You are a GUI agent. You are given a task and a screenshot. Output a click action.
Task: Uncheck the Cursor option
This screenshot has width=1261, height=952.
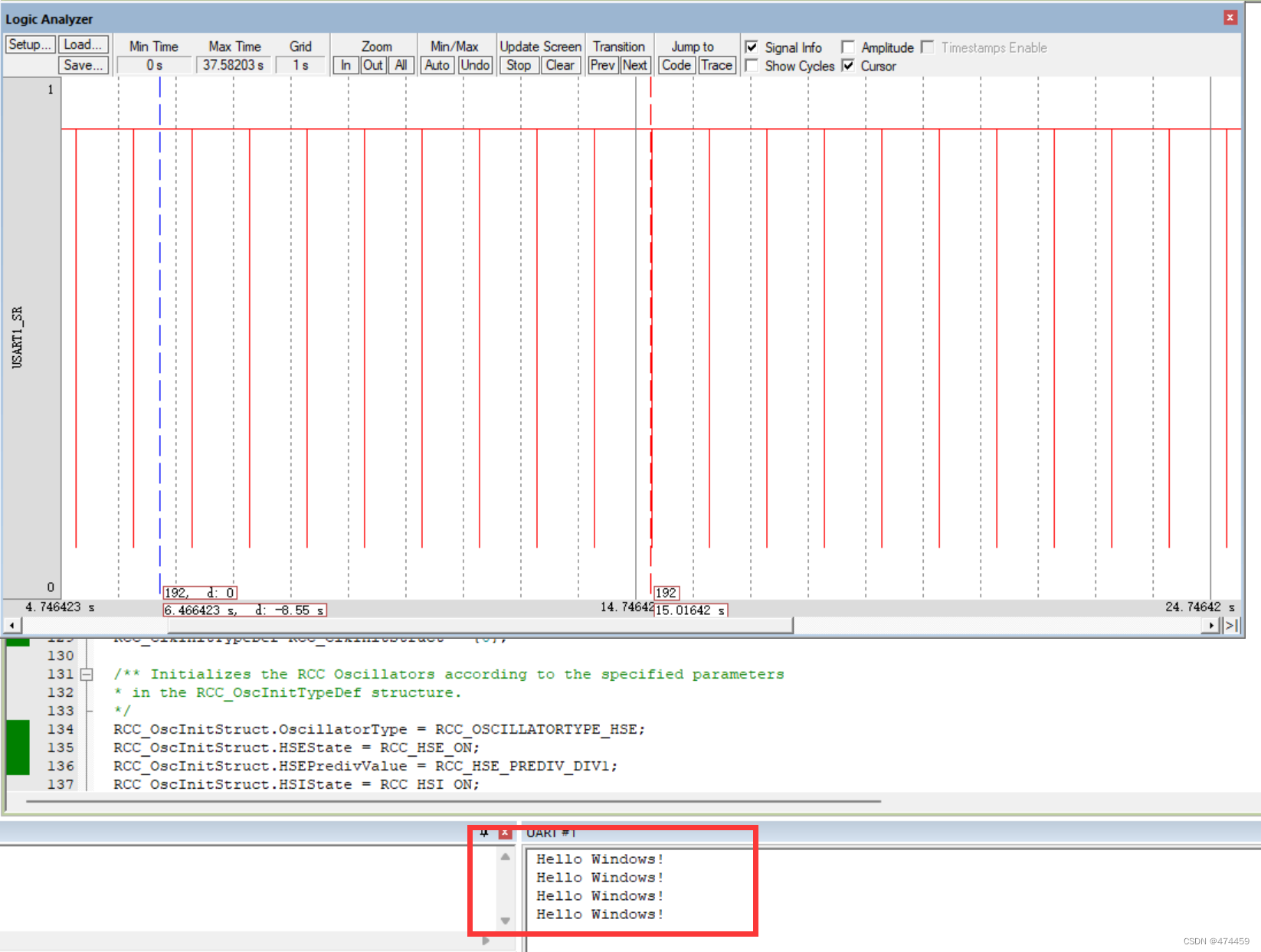(x=848, y=66)
